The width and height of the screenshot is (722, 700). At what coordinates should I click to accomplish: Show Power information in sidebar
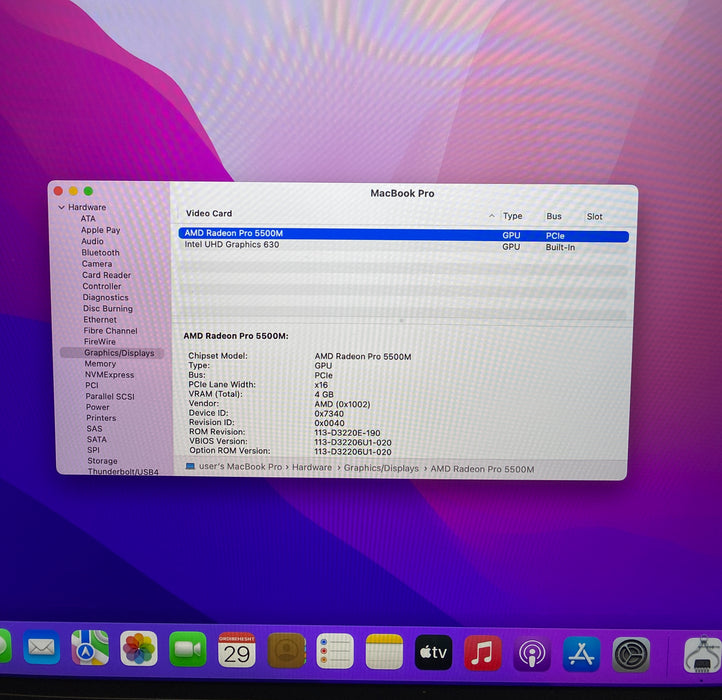coord(98,407)
